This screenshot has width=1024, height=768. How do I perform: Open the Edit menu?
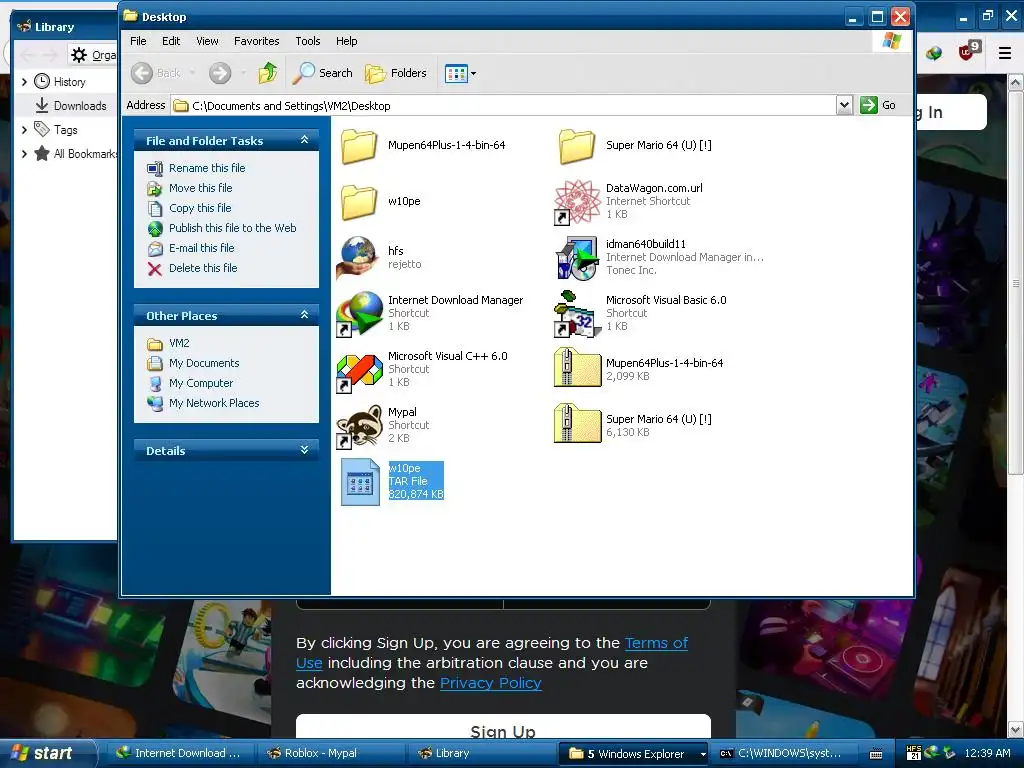[171, 41]
